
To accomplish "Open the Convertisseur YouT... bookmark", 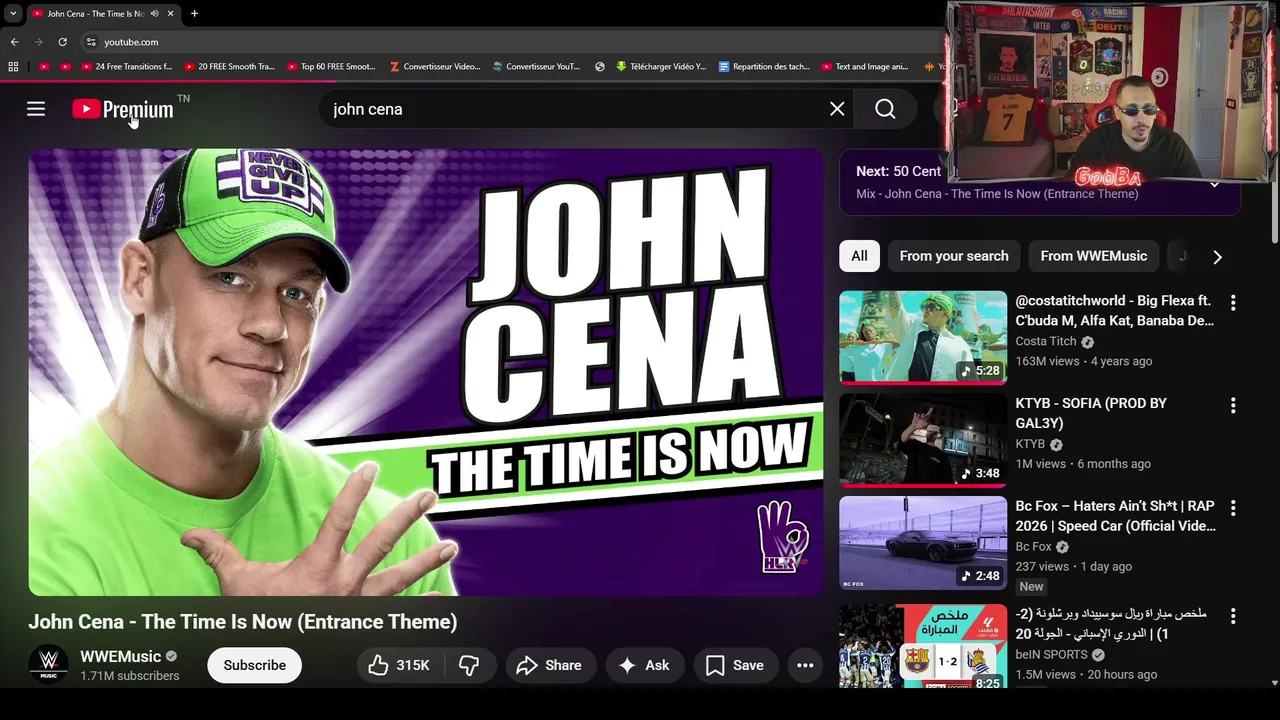I will (x=536, y=67).
